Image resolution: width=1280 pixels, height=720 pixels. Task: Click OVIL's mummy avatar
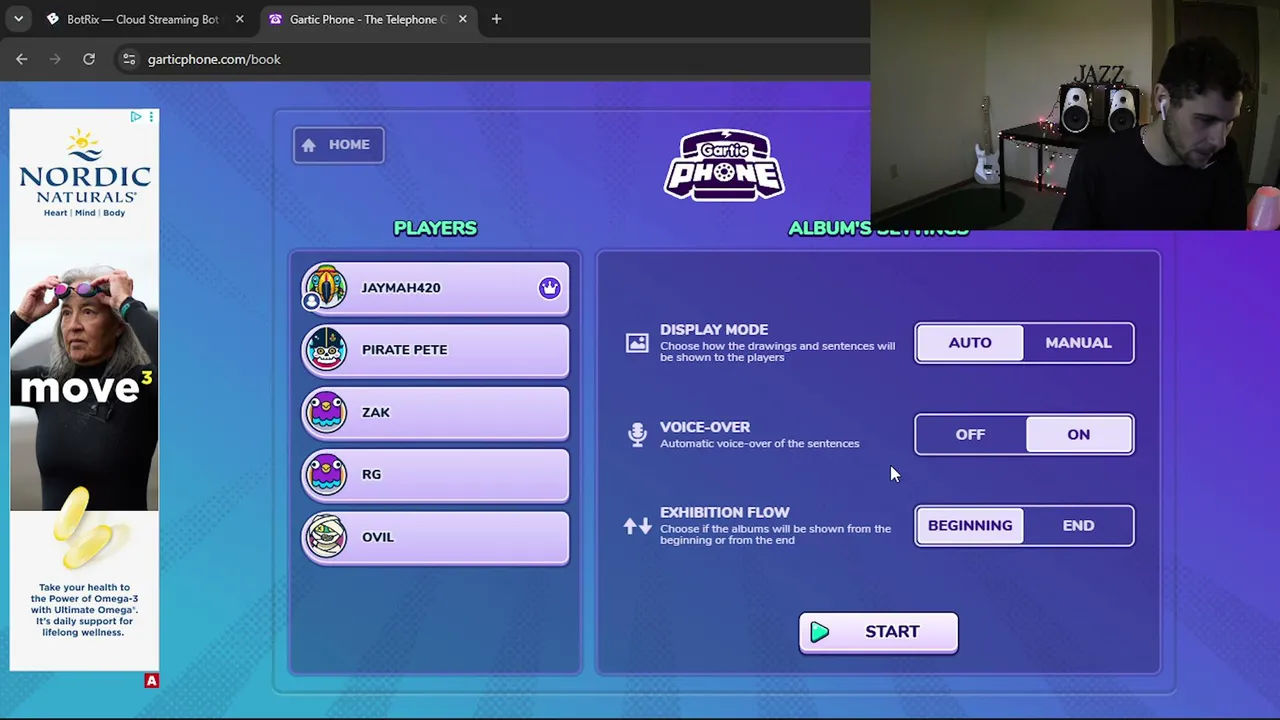click(326, 537)
